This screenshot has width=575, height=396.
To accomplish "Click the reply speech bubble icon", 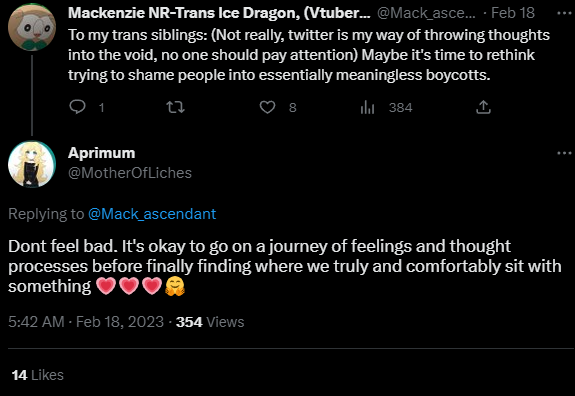I will tap(77, 107).
